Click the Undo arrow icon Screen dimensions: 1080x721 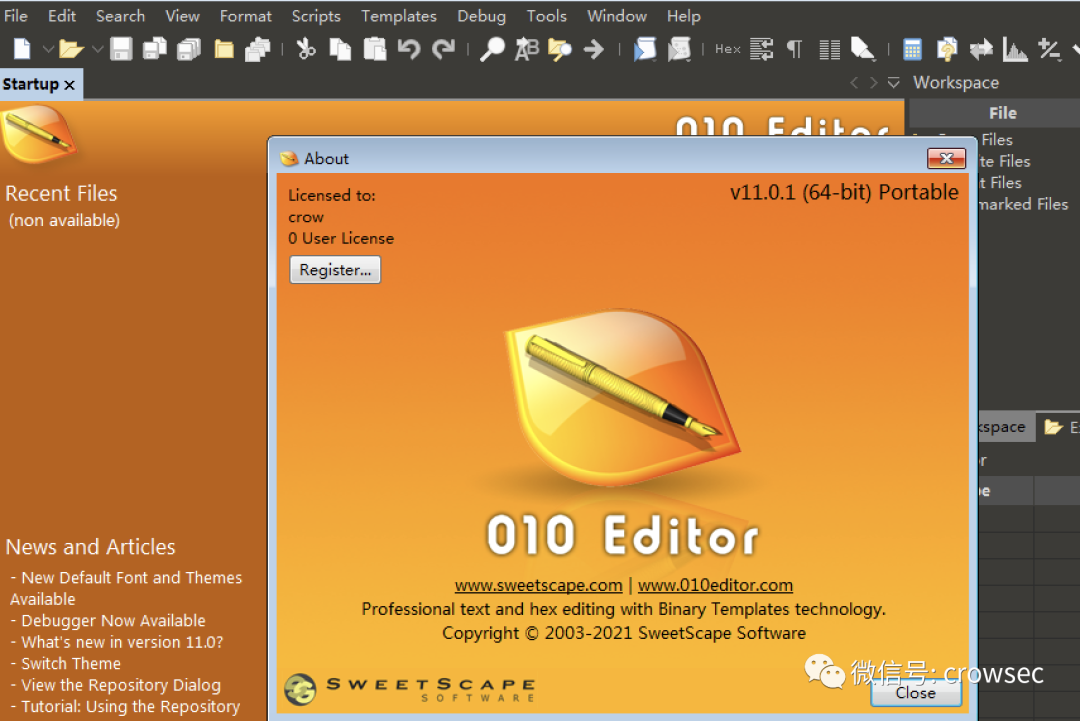409,49
